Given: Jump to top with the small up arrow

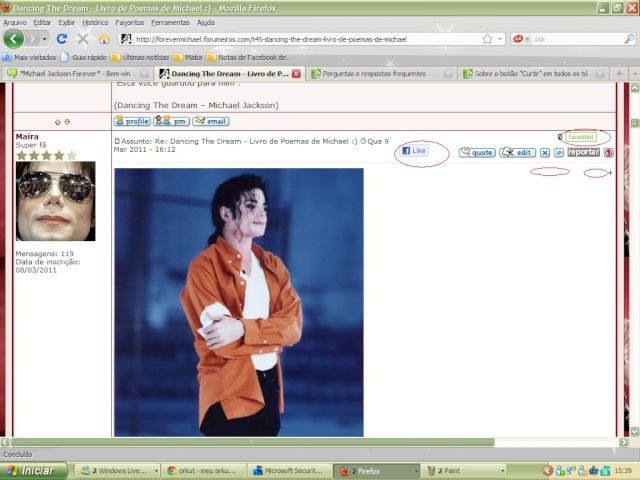Looking at the screenshot, I should coord(58,122).
